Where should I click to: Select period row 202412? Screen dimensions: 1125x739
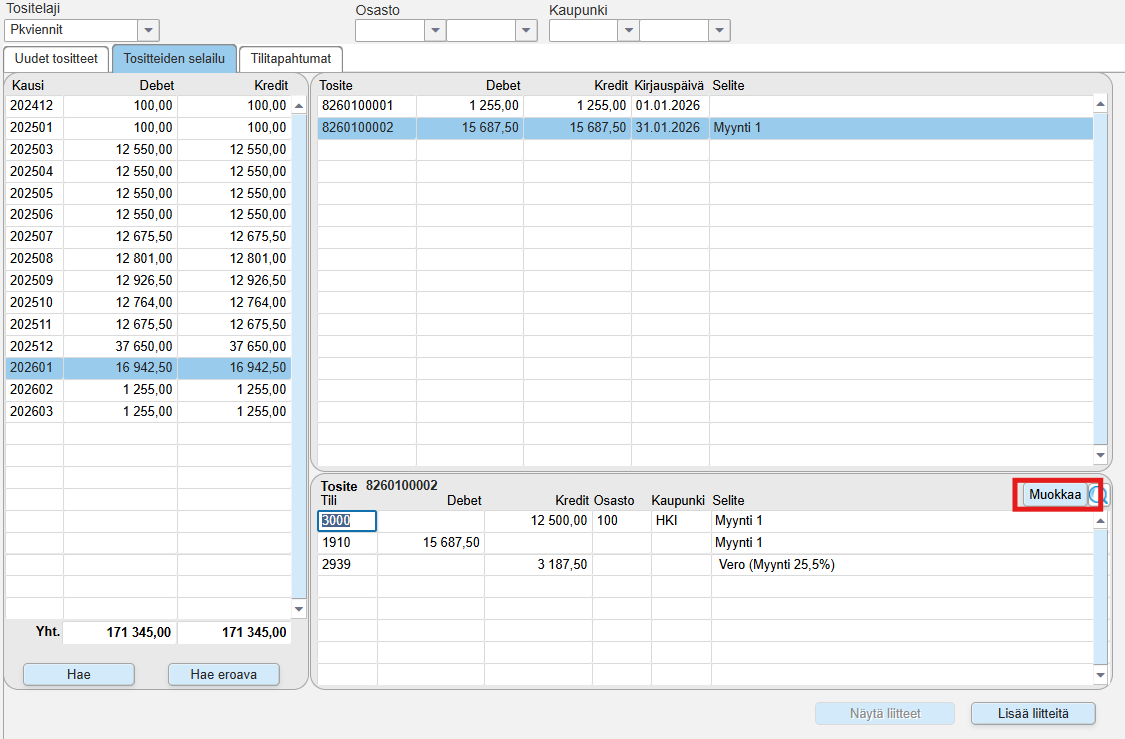point(149,105)
